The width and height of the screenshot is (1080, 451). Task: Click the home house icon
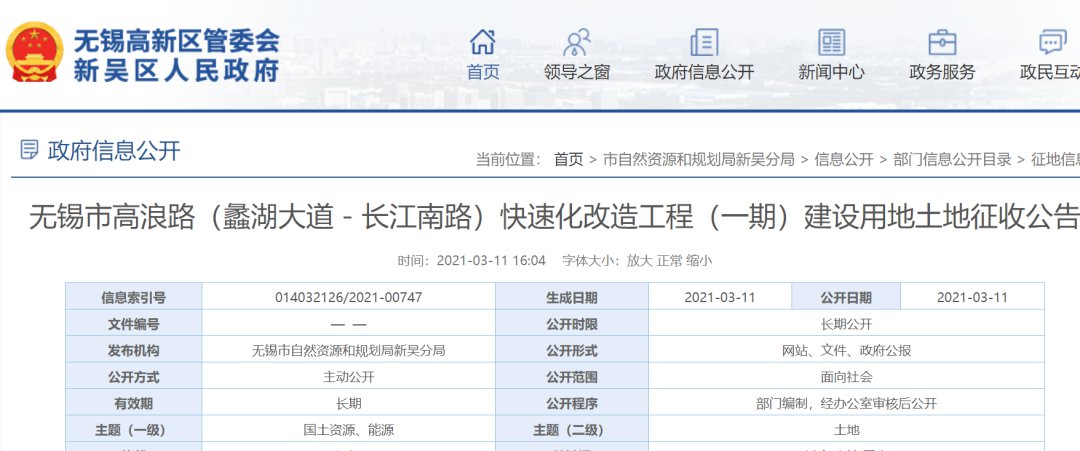pyautogui.click(x=483, y=42)
